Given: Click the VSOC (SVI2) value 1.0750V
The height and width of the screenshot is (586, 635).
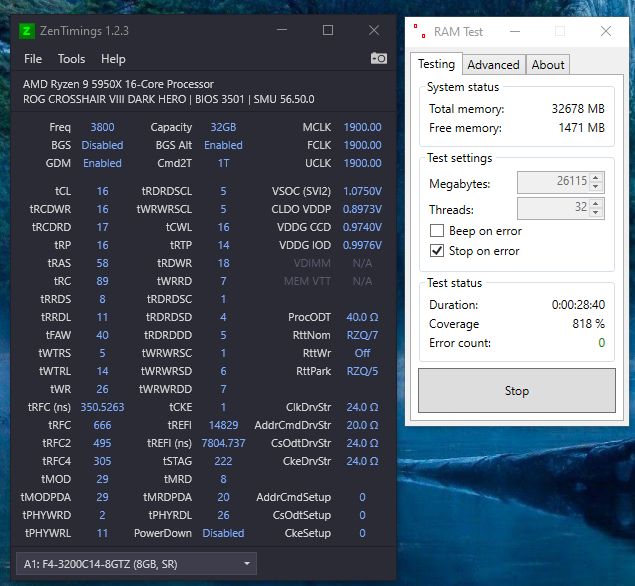Looking at the screenshot, I should [362, 191].
